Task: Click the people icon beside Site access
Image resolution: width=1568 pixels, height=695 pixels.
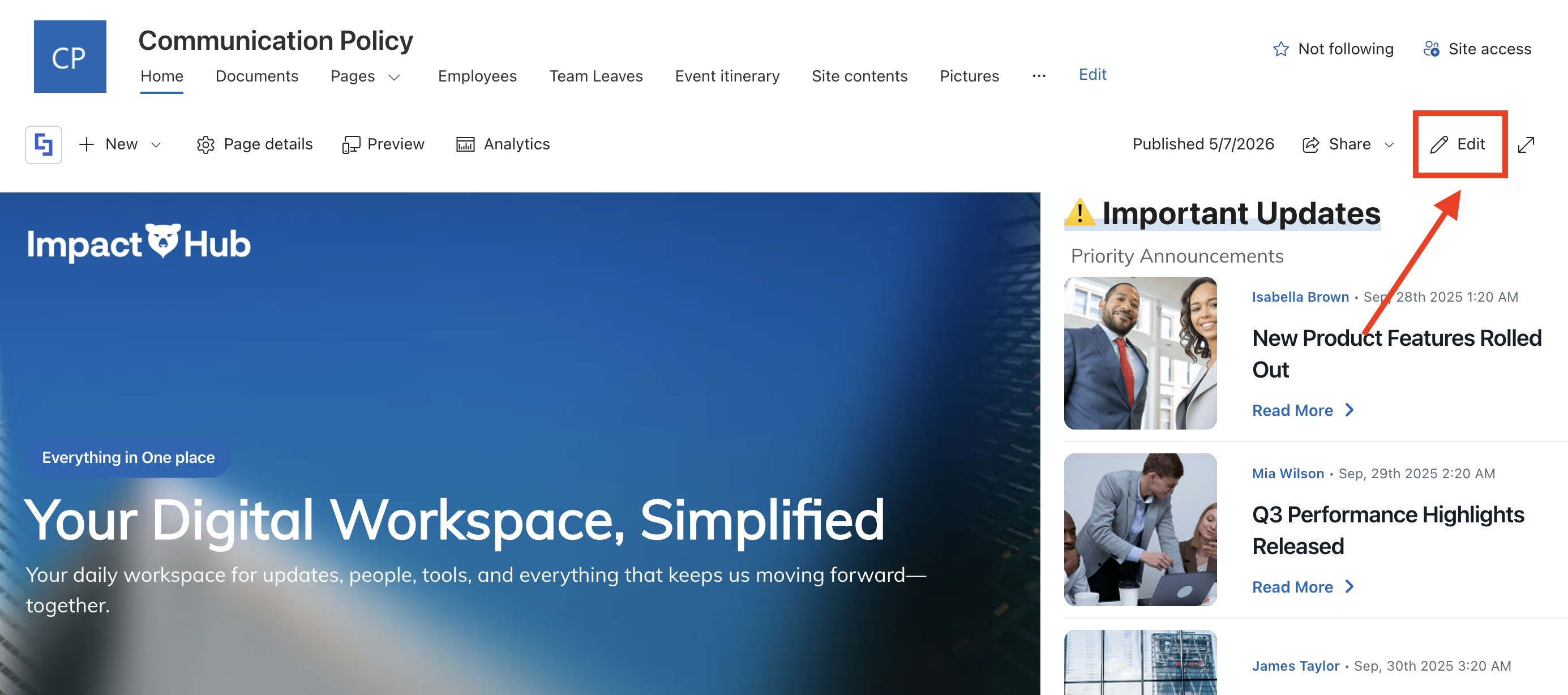Action: tap(1431, 49)
